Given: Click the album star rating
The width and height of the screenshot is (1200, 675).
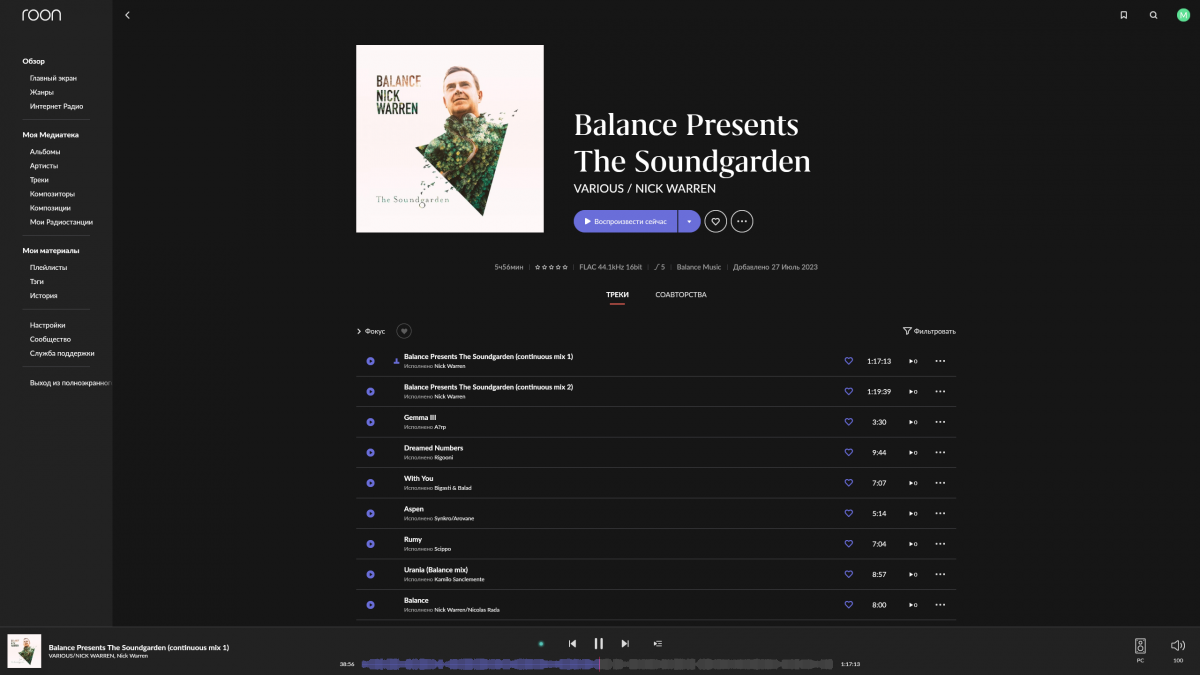Looking at the screenshot, I should click(551, 267).
